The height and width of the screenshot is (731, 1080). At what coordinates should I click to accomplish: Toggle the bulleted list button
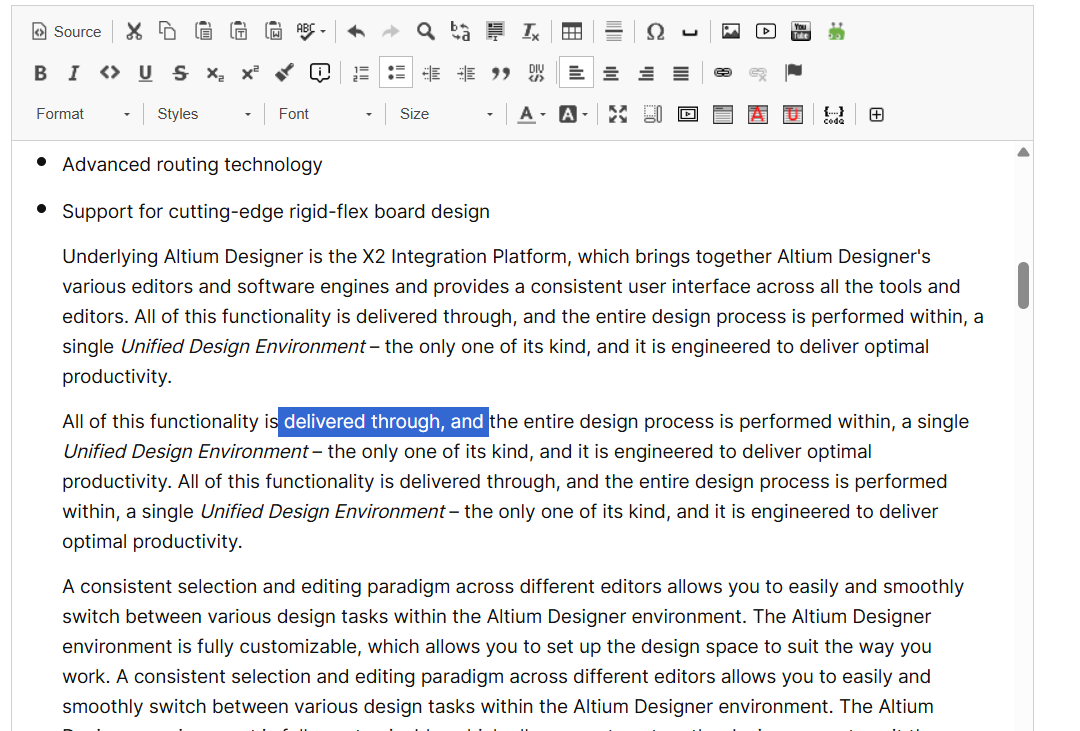coord(396,73)
